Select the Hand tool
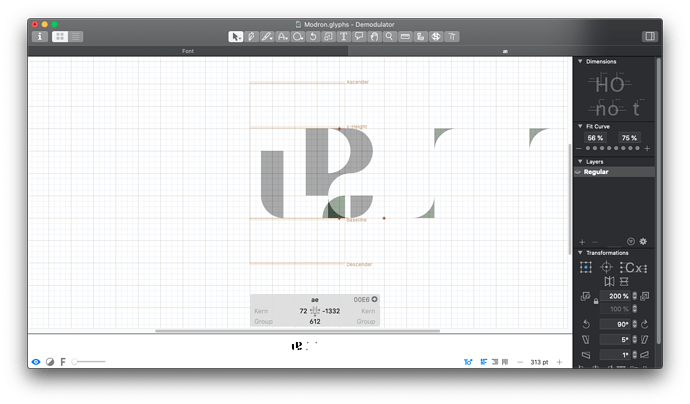The width and height of the screenshot is (690, 404). [374, 37]
